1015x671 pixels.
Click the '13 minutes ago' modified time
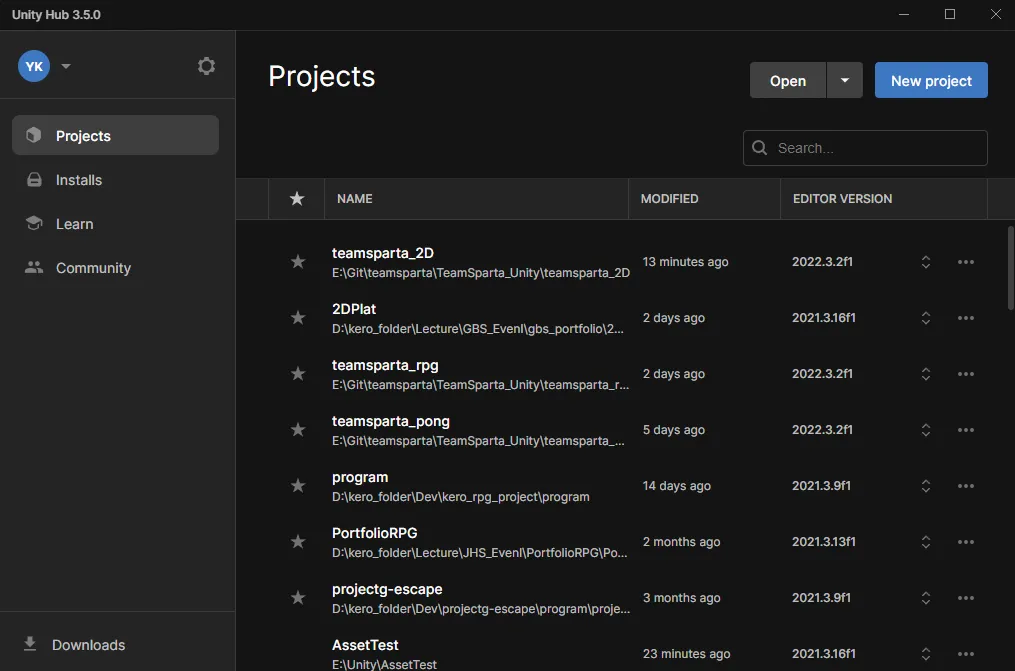click(685, 261)
